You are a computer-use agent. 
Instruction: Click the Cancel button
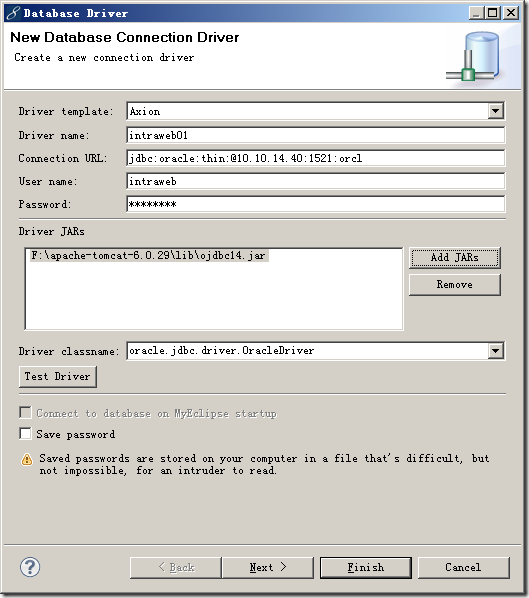click(463, 567)
